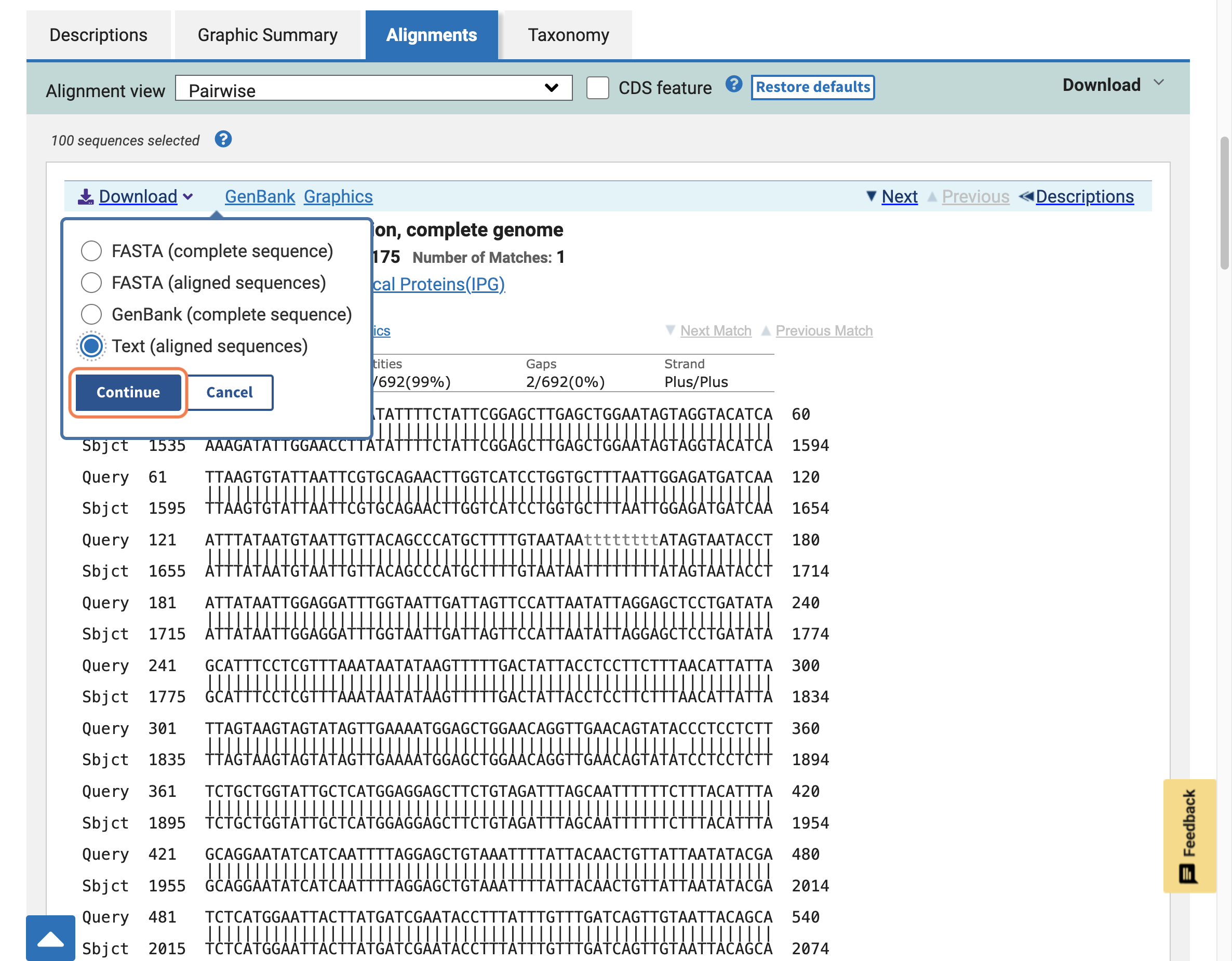The width and height of the screenshot is (1232, 961).
Task: Click the Previous Match link
Action: (824, 331)
